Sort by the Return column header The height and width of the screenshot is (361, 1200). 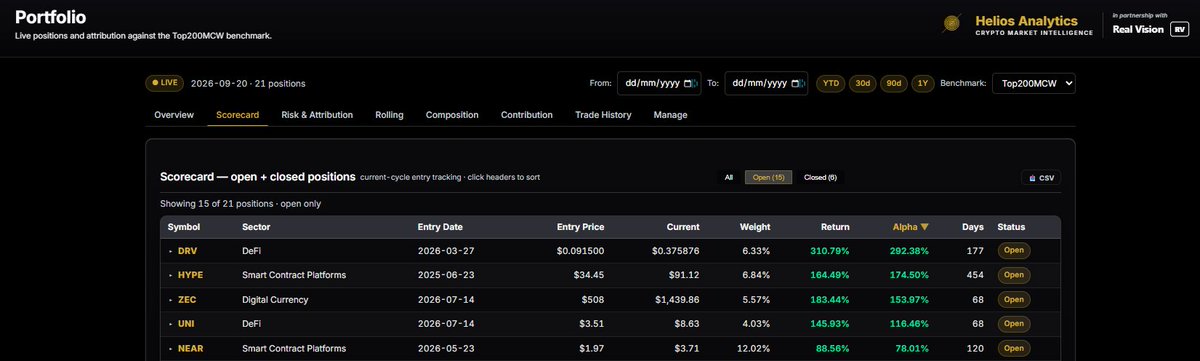click(835, 227)
